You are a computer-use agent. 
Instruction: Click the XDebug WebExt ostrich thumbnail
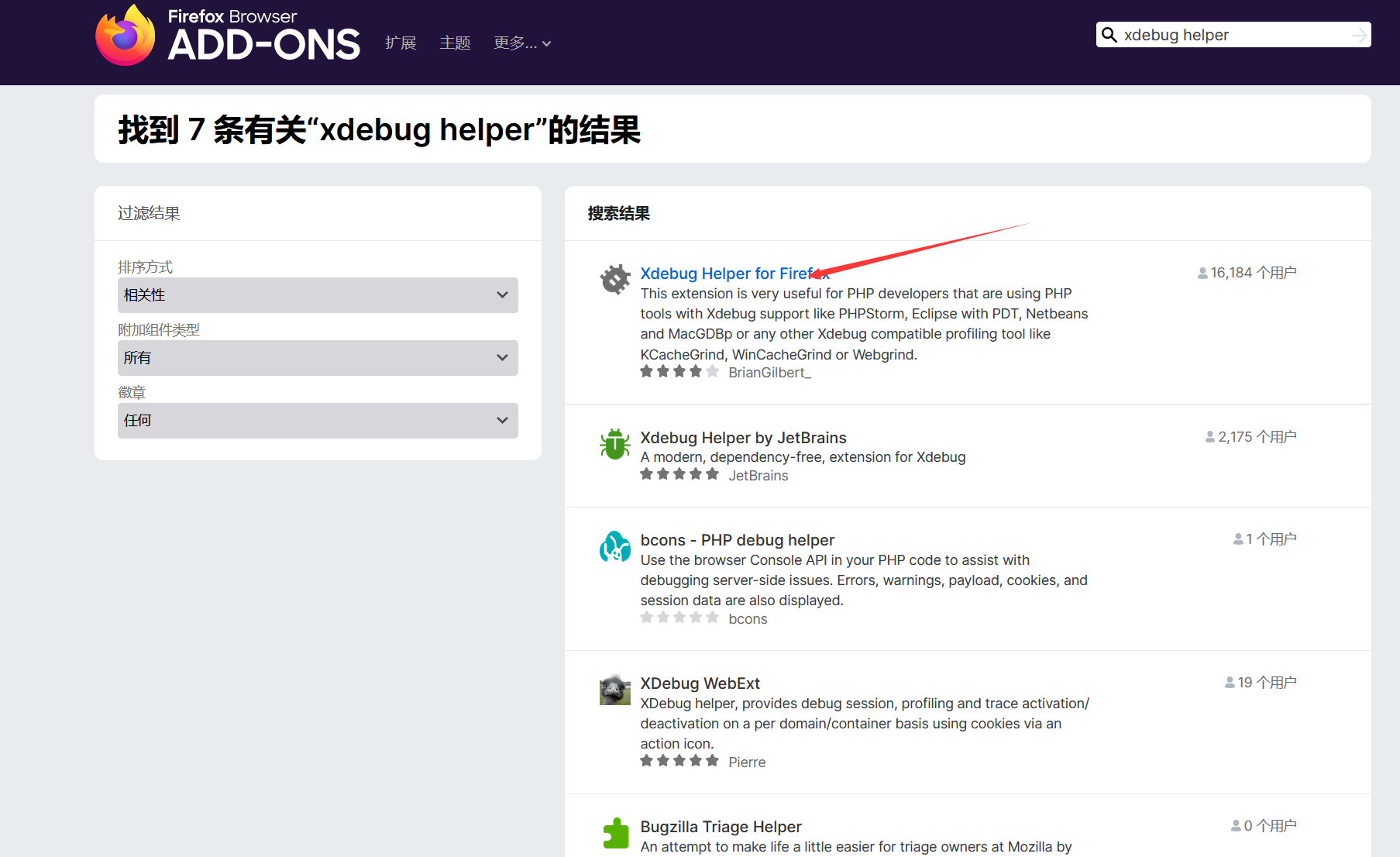click(x=615, y=690)
